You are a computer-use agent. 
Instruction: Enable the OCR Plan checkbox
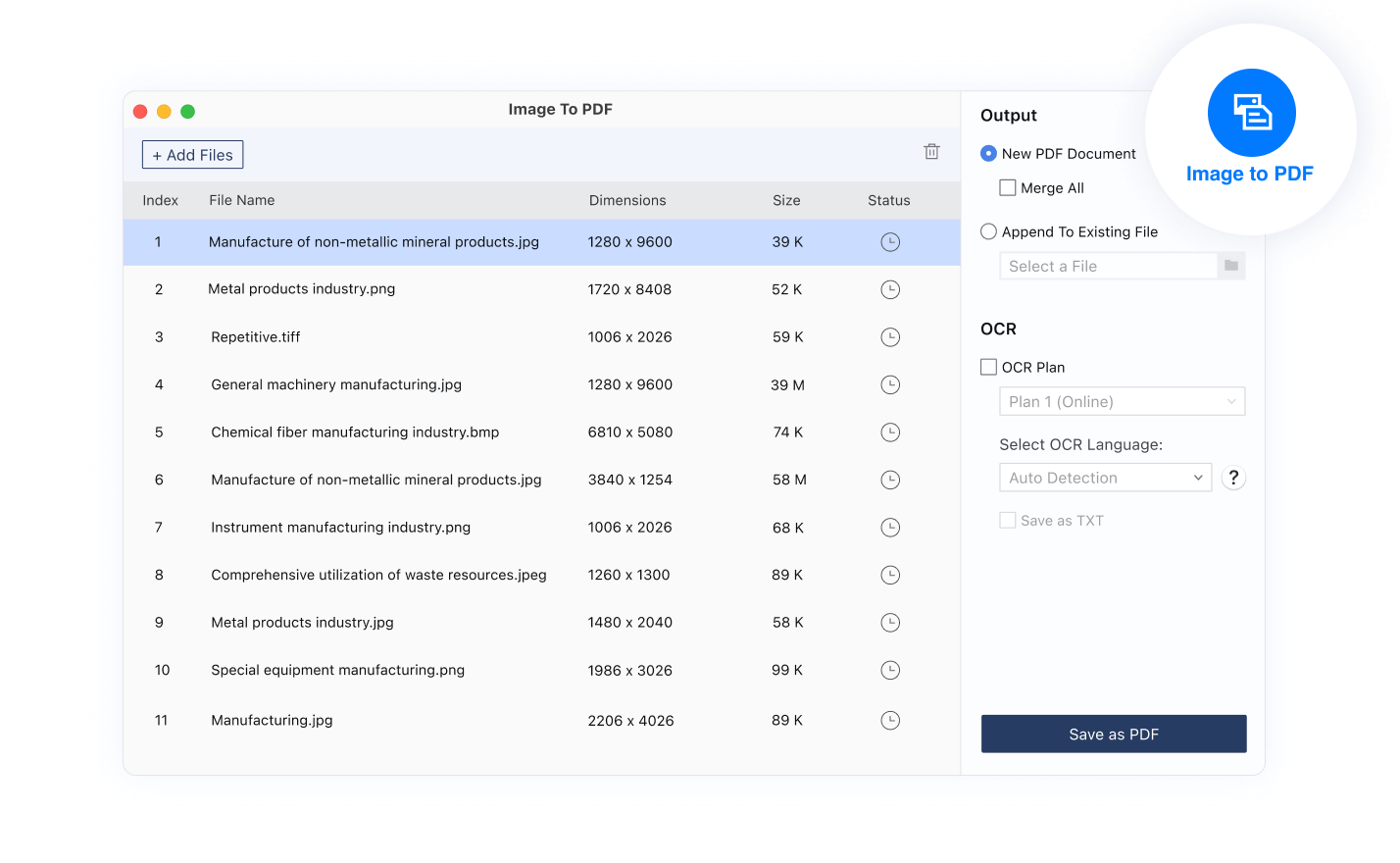pyautogui.click(x=989, y=367)
